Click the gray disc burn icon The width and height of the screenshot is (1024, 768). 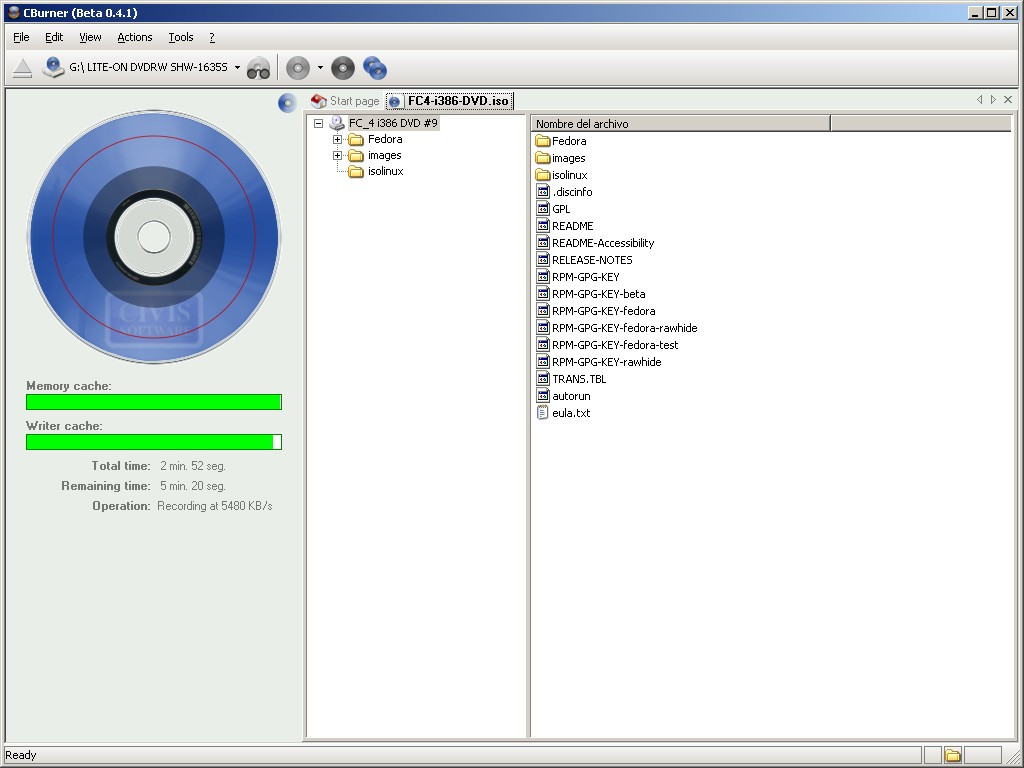pos(298,68)
